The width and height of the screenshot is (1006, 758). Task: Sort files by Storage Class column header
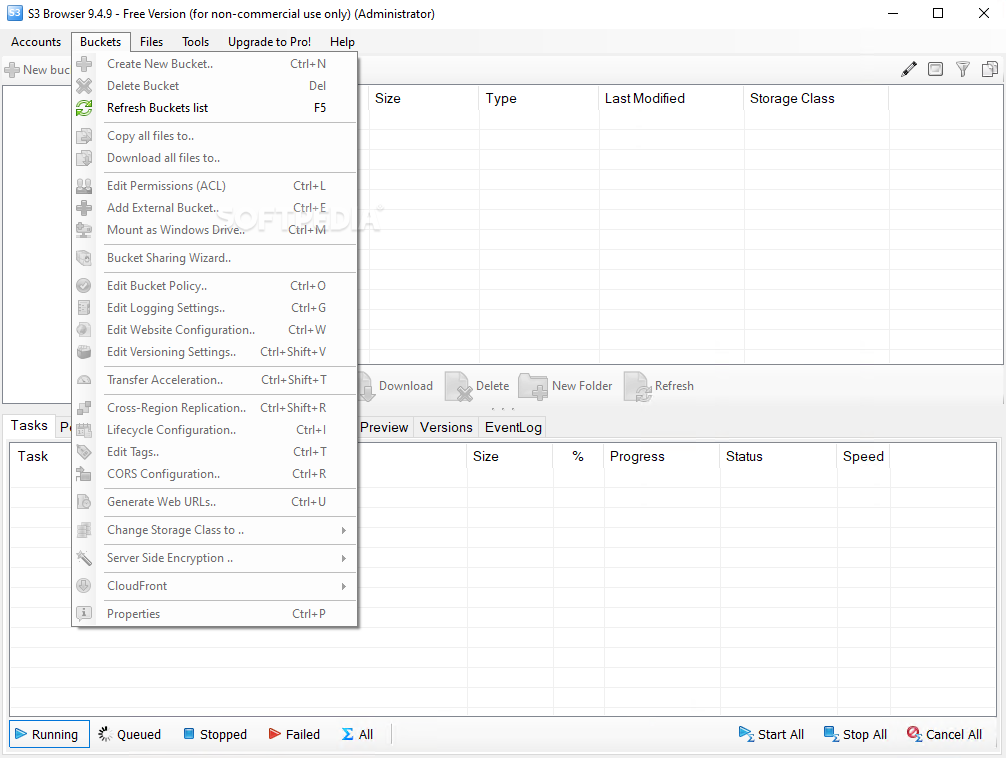pos(815,99)
